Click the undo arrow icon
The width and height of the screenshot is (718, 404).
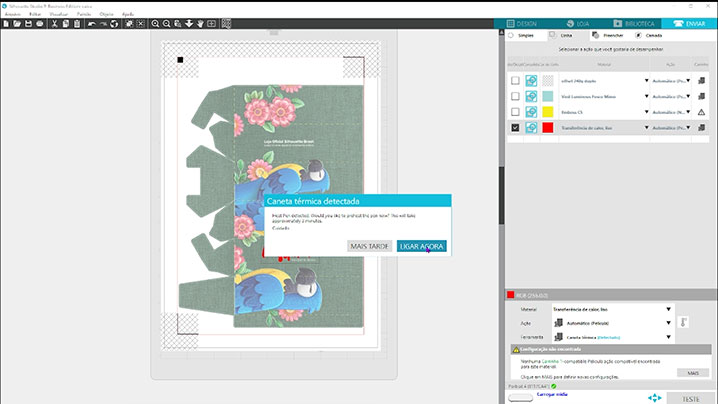[91, 23]
